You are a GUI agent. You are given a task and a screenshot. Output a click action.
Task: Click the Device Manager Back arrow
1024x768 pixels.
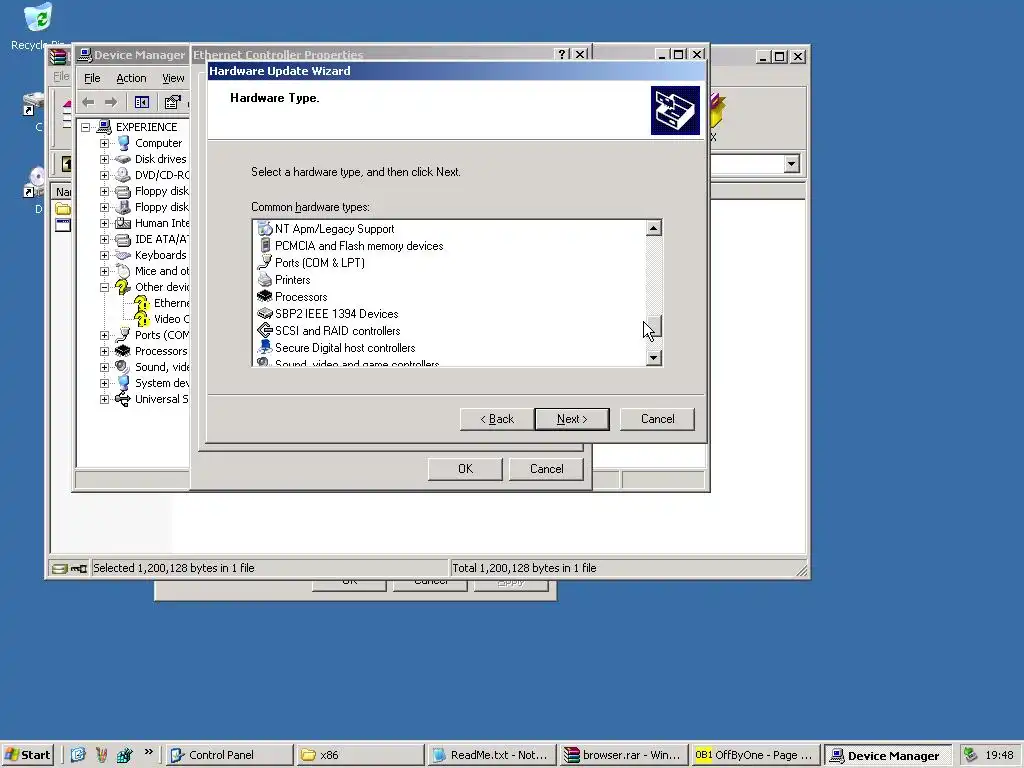[x=88, y=102]
